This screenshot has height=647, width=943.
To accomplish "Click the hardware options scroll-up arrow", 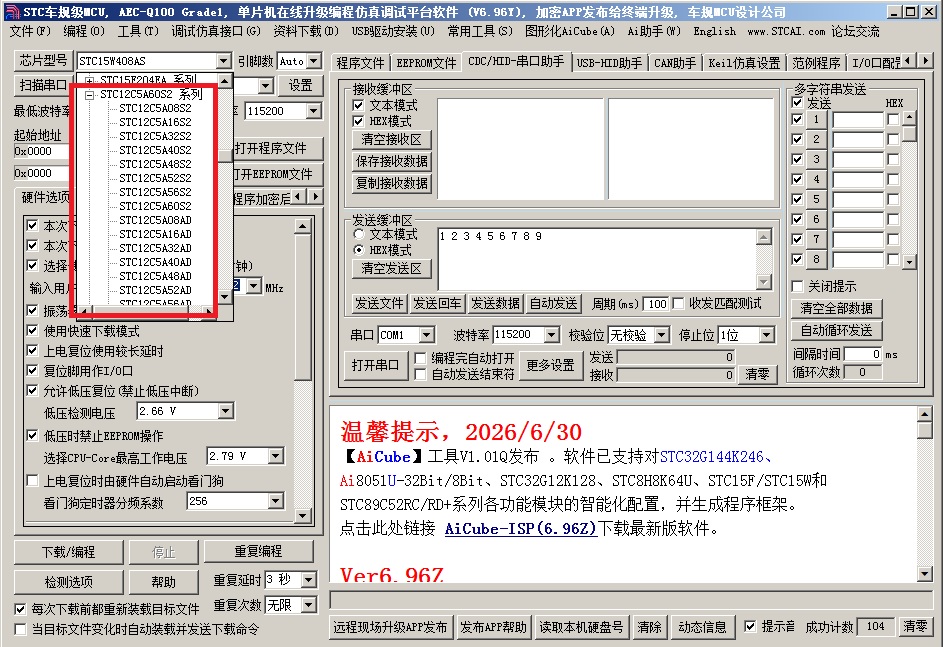I will point(303,226).
